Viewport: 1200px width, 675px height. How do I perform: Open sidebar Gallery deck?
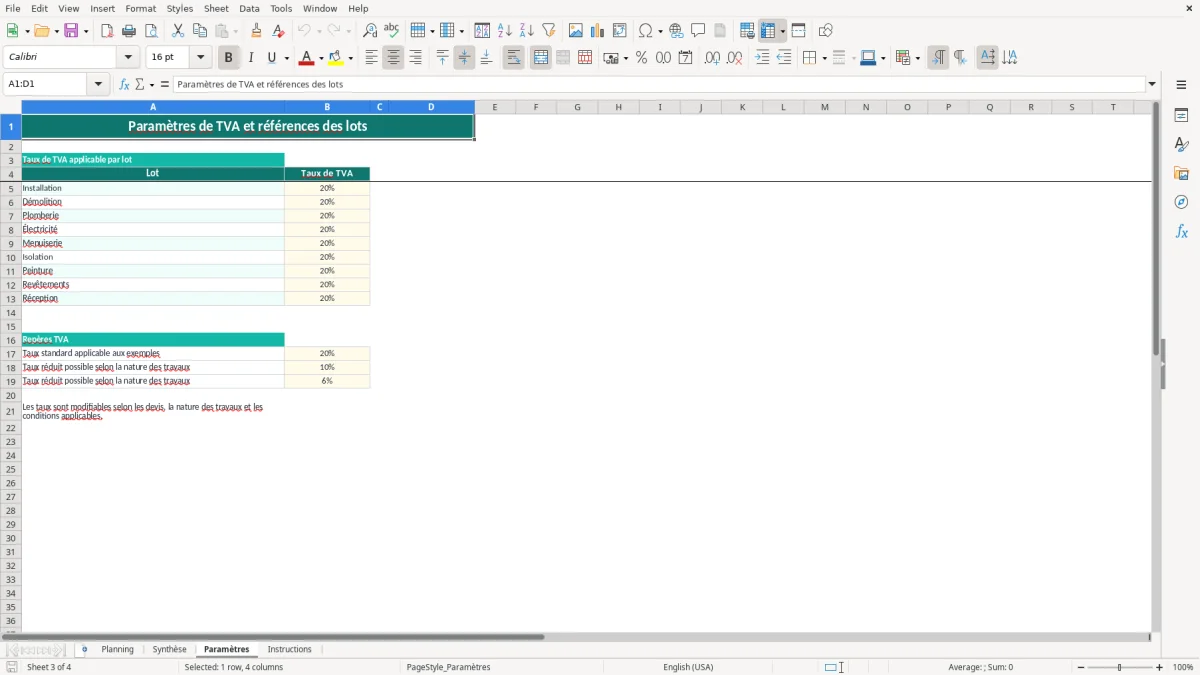pyautogui.click(x=1181, y=173)
